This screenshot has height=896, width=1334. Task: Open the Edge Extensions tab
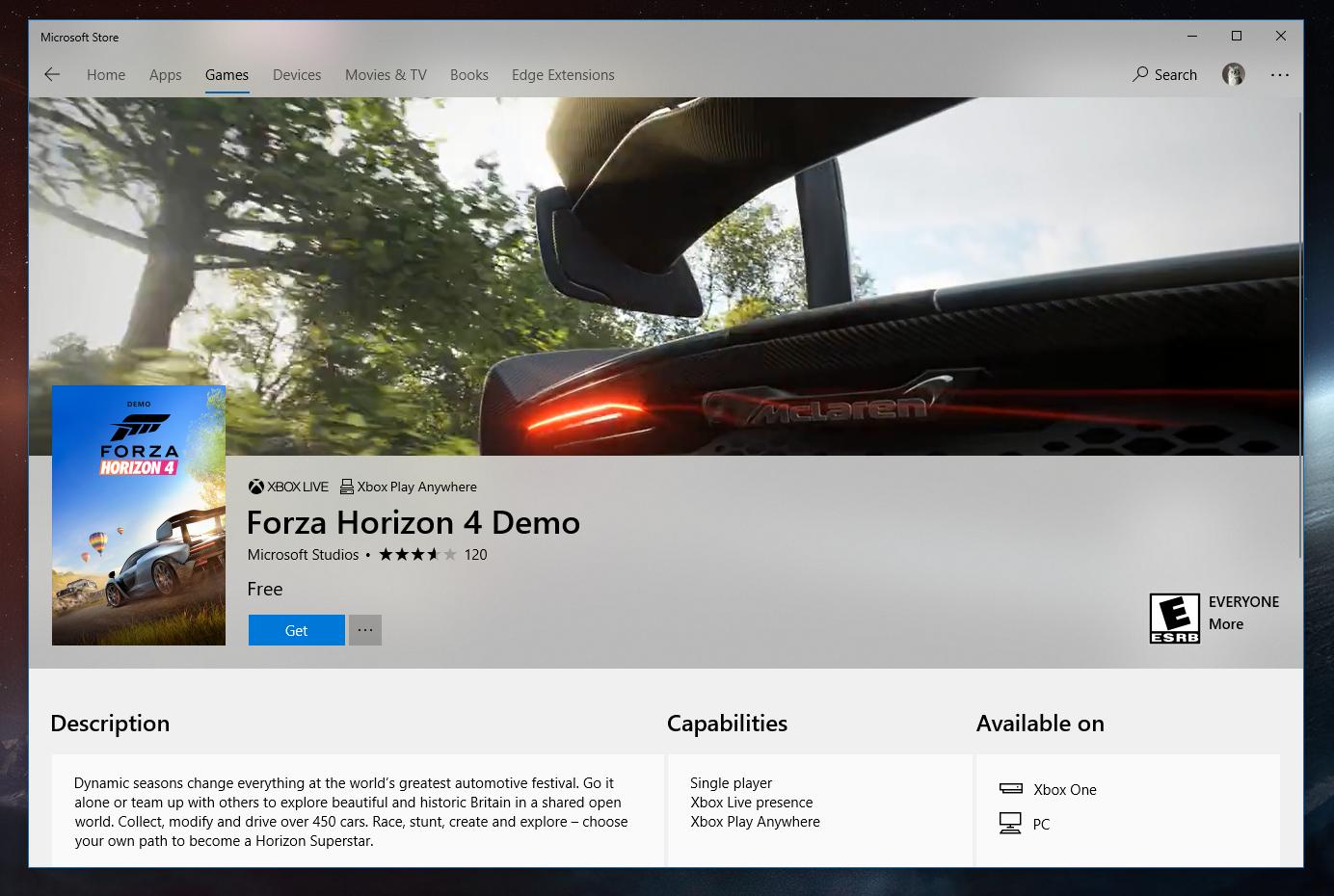coord(563,75)
